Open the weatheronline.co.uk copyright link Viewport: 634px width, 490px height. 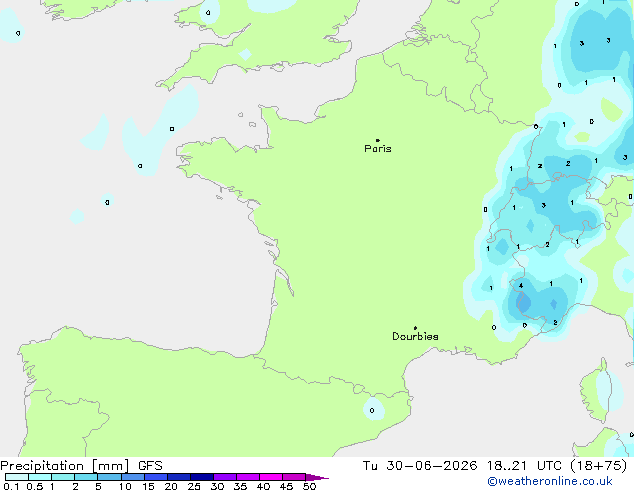(550, 481)
